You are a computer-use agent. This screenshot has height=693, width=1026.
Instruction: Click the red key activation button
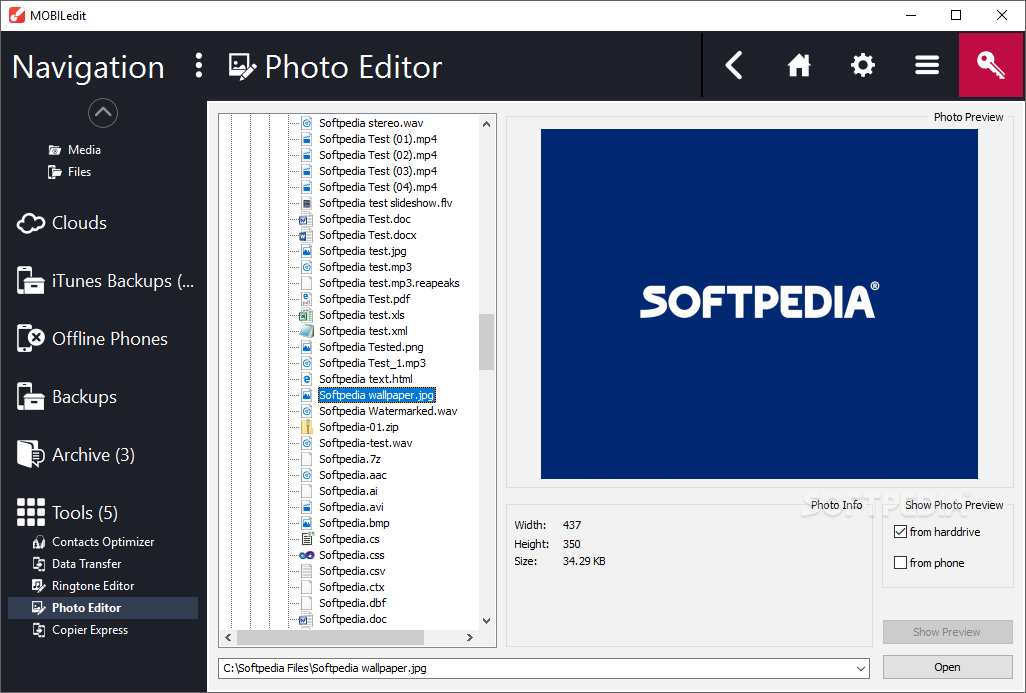coord(991,65)
